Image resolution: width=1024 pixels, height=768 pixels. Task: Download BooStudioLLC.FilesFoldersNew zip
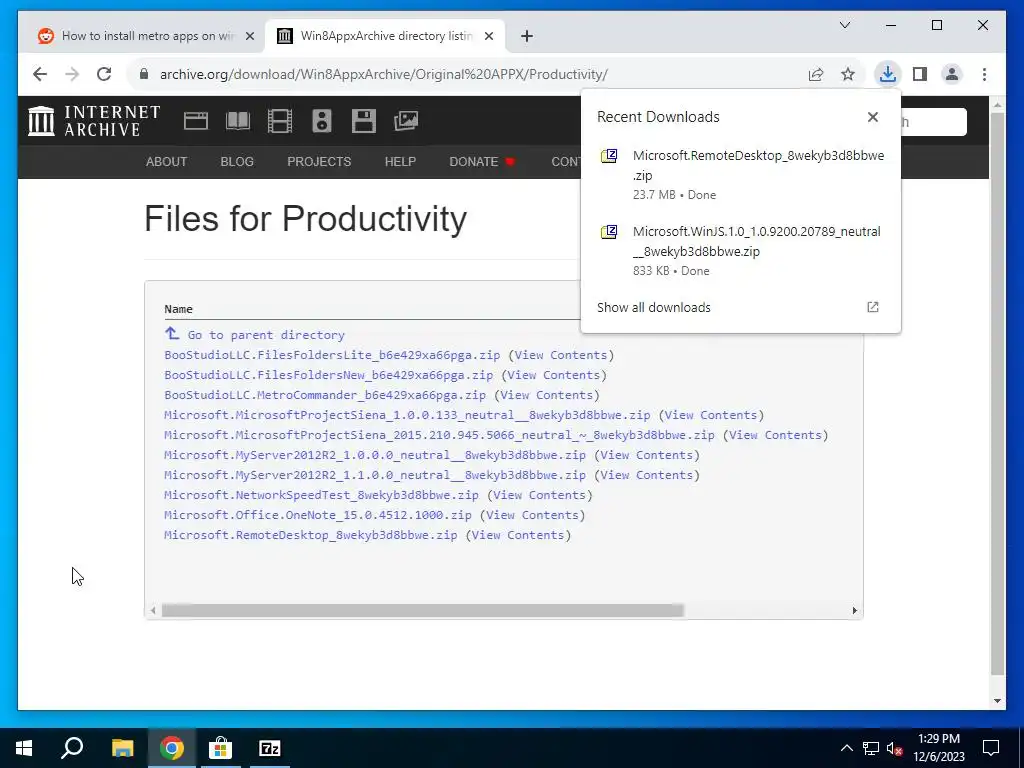[x=328, y=375]
